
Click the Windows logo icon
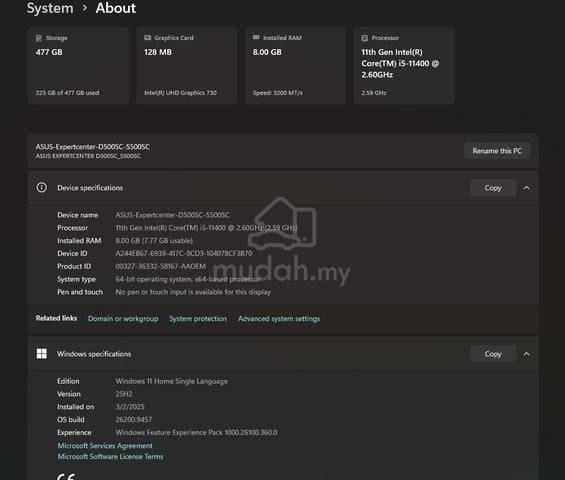(x=41, y=354)
